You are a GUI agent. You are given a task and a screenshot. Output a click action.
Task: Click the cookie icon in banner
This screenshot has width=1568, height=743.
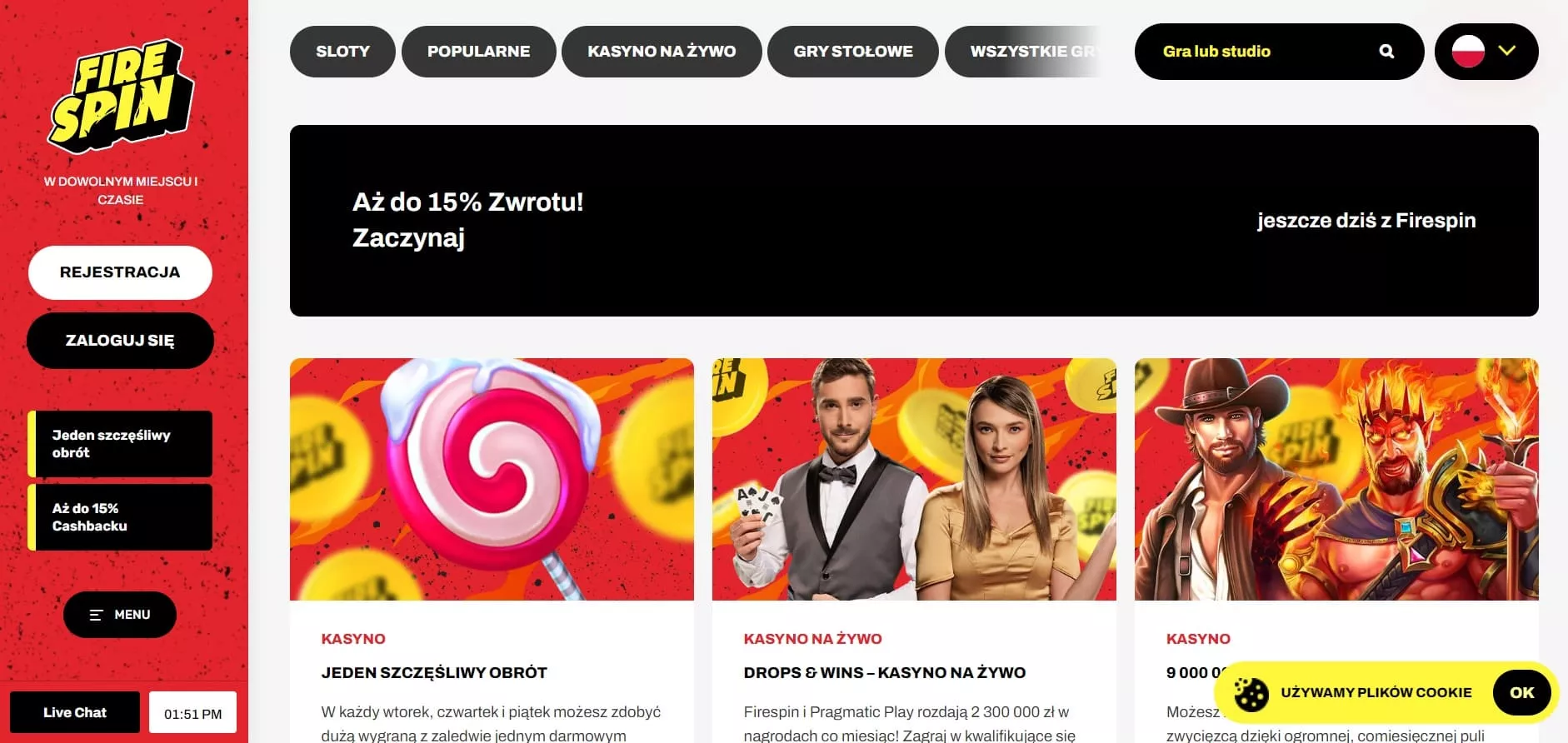coord(1251,693)
